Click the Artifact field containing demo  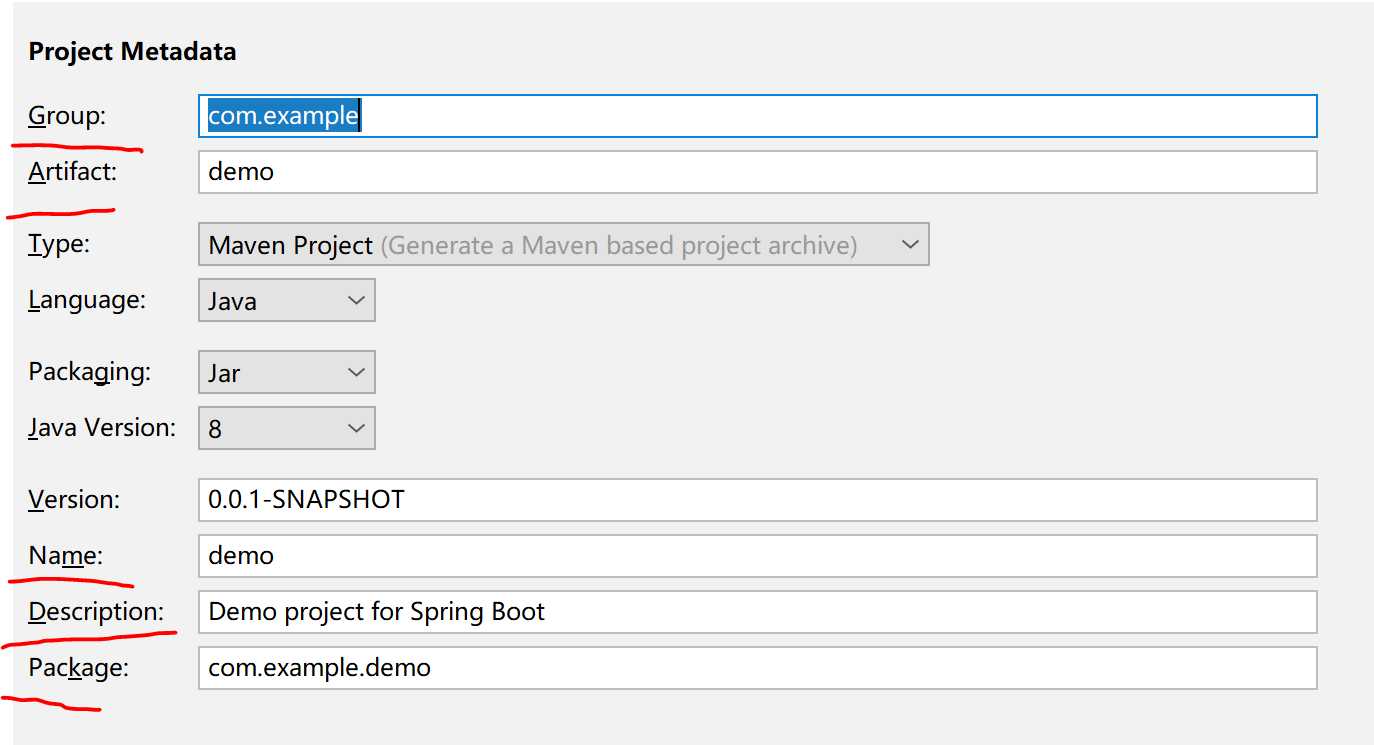(758, 172)
